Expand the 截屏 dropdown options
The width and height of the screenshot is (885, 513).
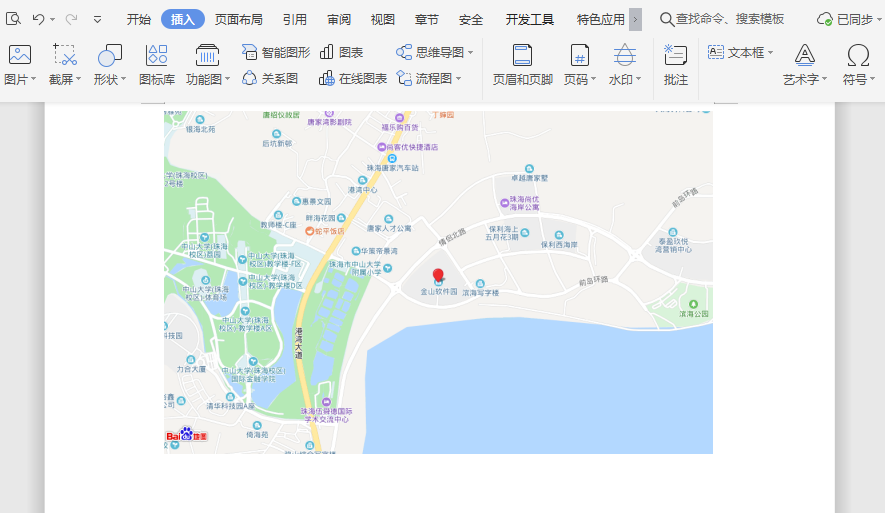point(78,79)
